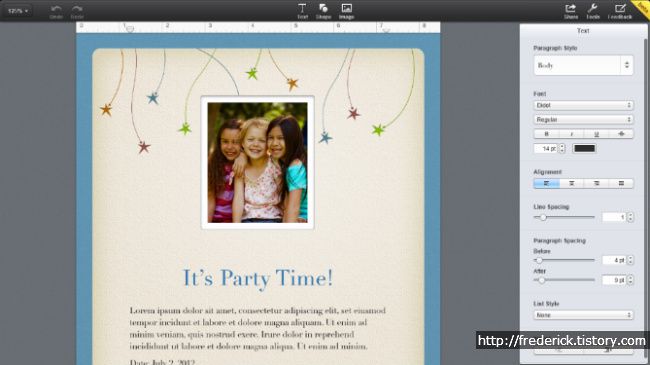Click the "Date: July 2, 2012" line
The image size is (650, 365).
162,362
